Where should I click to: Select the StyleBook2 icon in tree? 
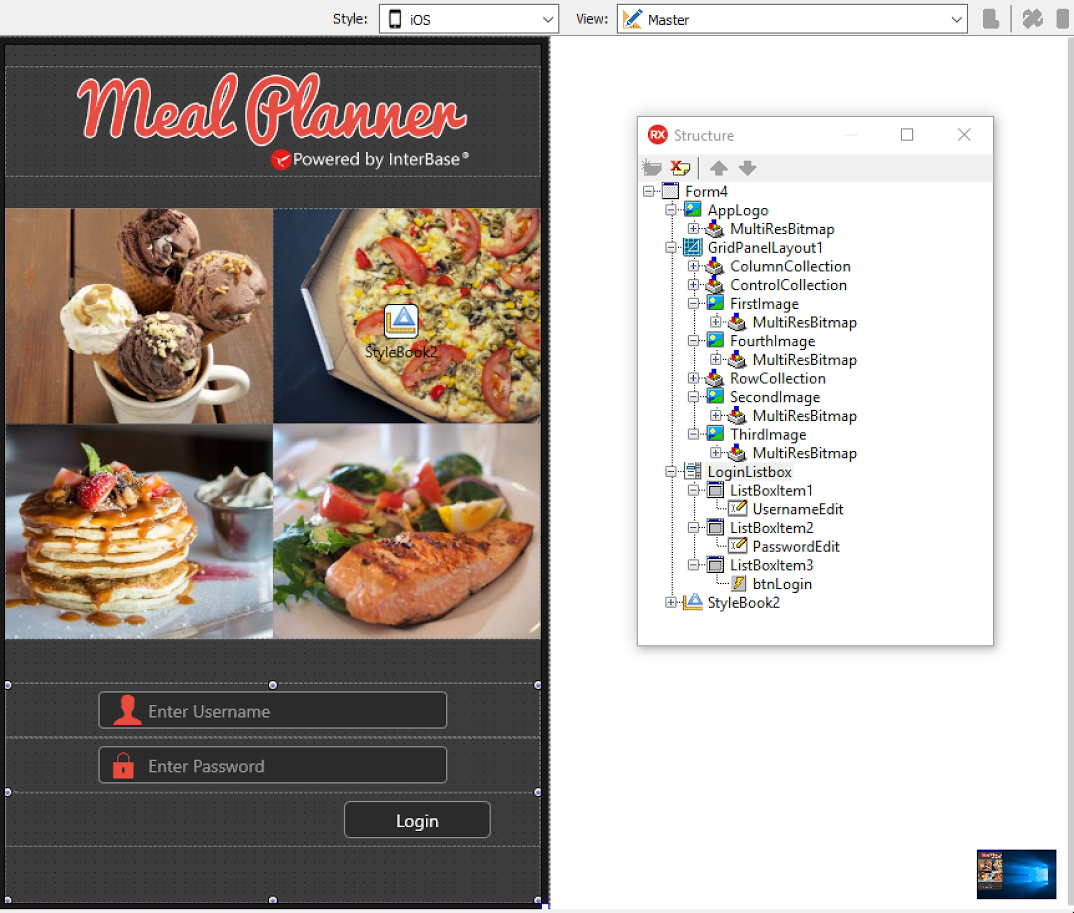pyautogui.click(x=693, y=602)
